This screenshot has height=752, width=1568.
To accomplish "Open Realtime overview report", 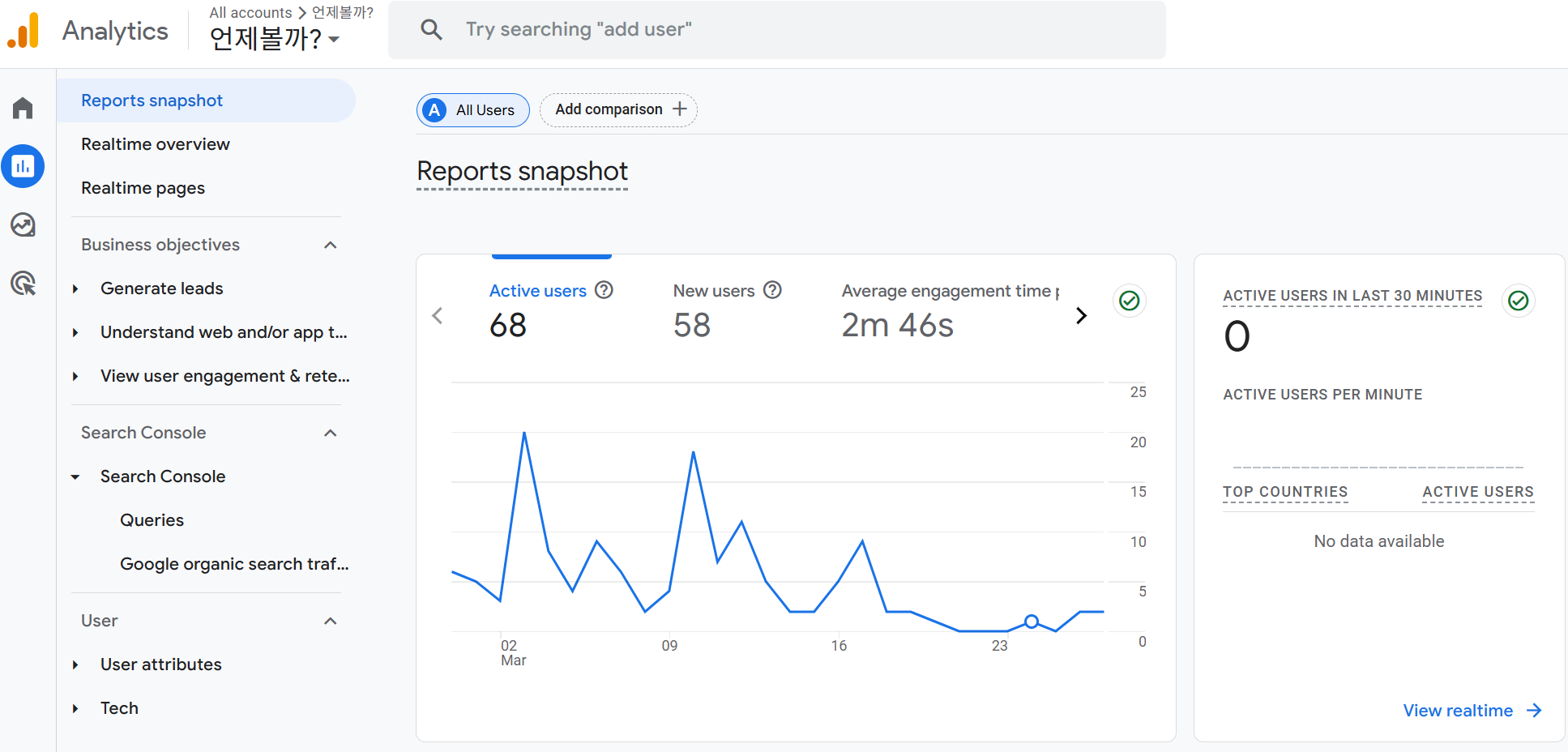I will 156,144.
